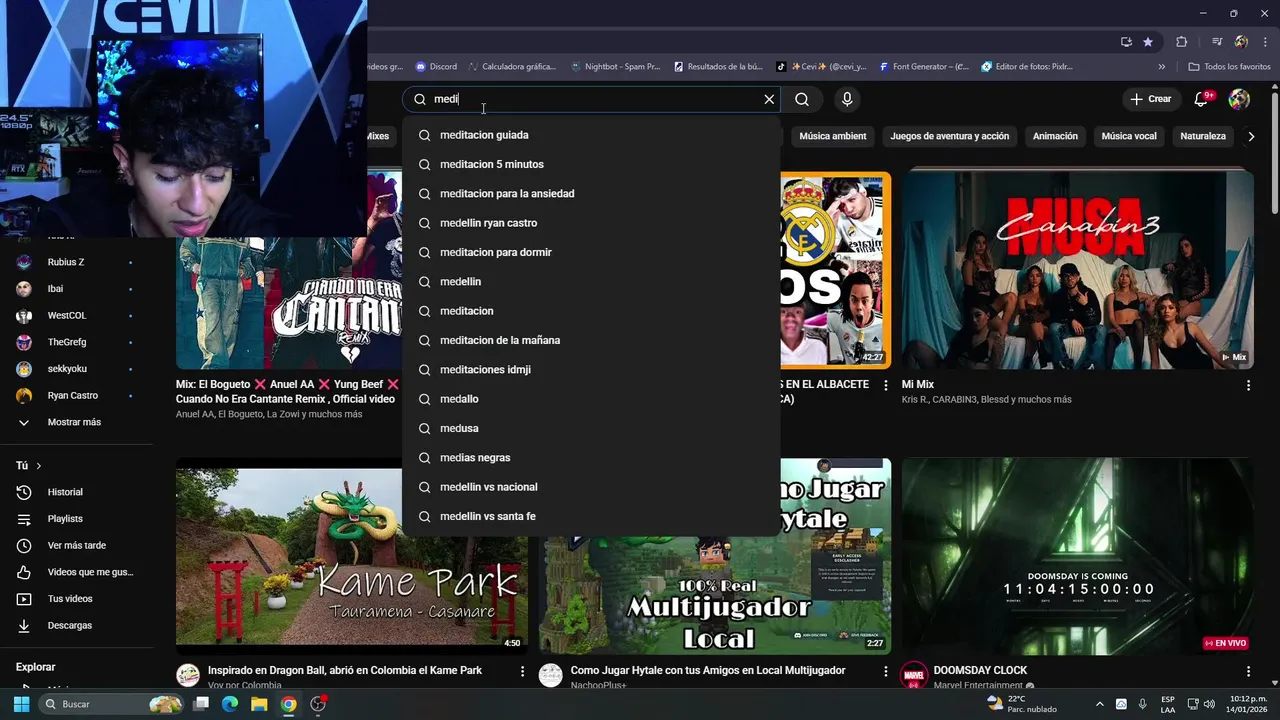
Task: Click install app icon in address bar
Action: tap(1126, 42)
